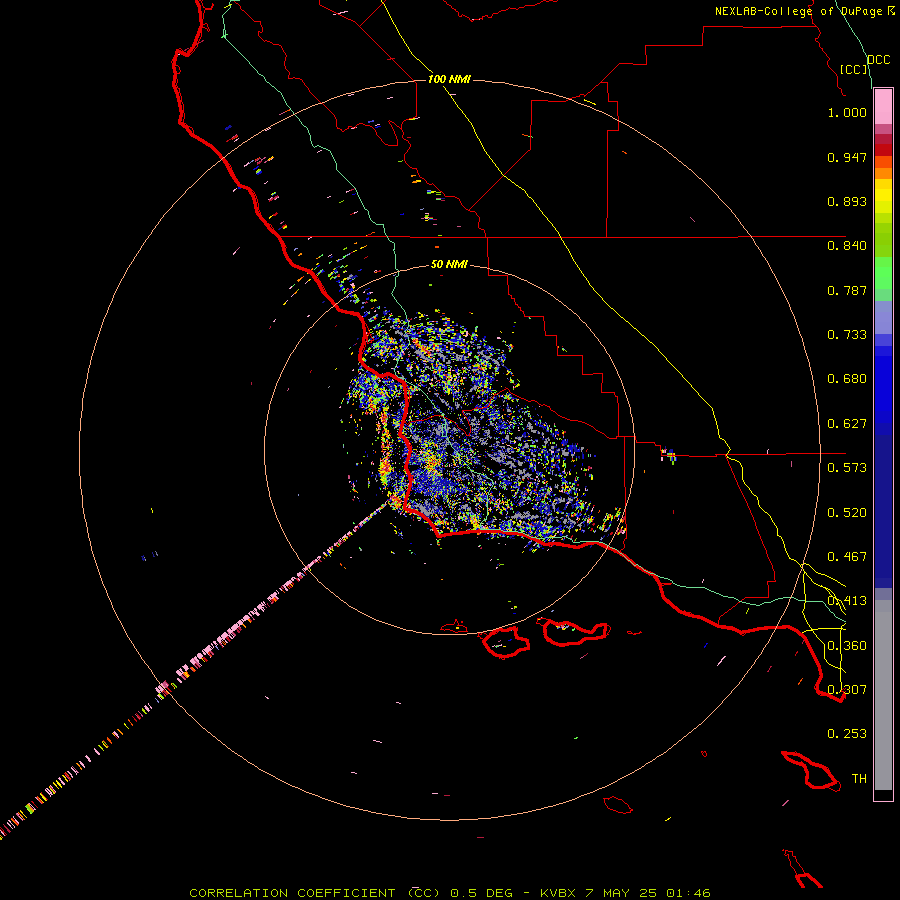
Task: Click the 0.627 legend value
Action: [x=847, y=424]
